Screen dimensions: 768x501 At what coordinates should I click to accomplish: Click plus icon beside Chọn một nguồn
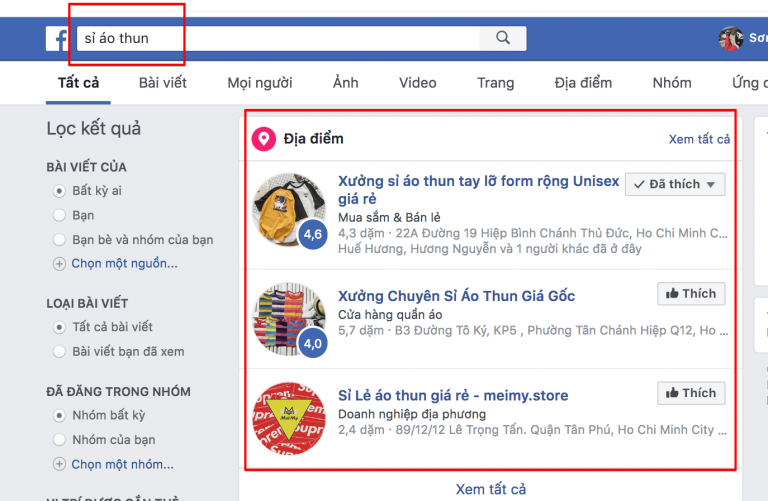[x=60, y=264]
